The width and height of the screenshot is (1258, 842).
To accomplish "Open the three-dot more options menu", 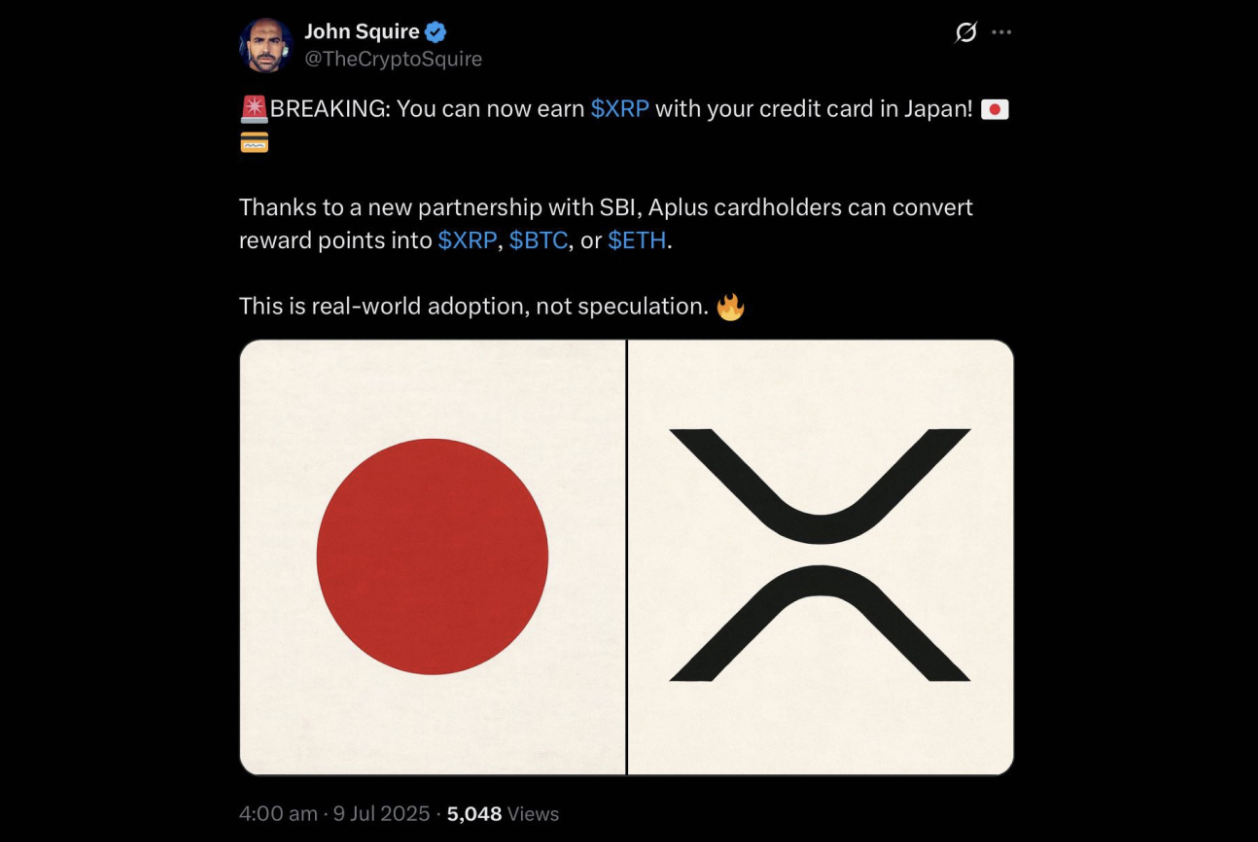I will coord(1001,33).
